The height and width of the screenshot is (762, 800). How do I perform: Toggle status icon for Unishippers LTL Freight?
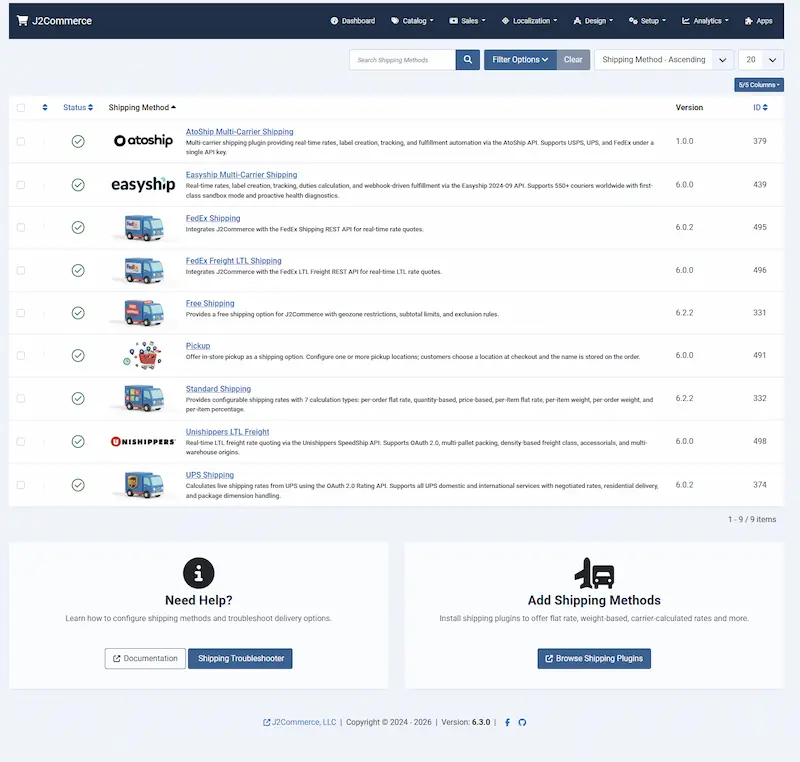pos(78,441)
